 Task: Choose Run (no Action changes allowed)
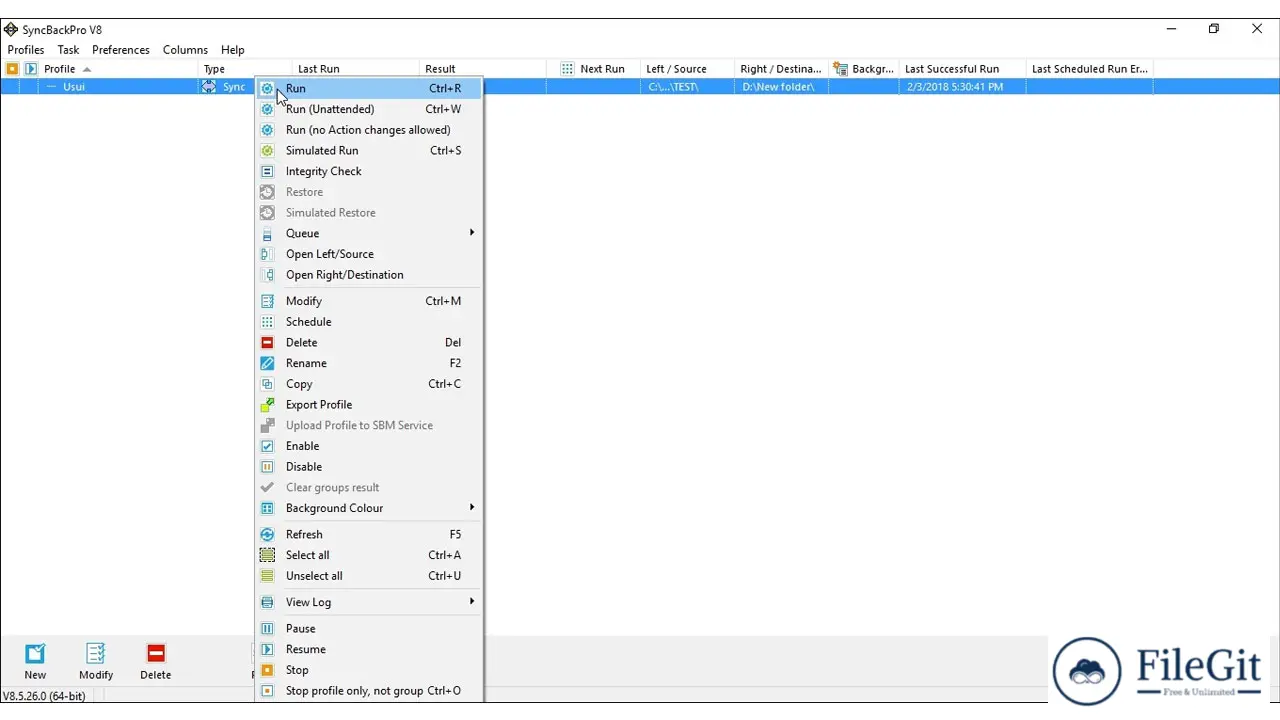point(369,130)
